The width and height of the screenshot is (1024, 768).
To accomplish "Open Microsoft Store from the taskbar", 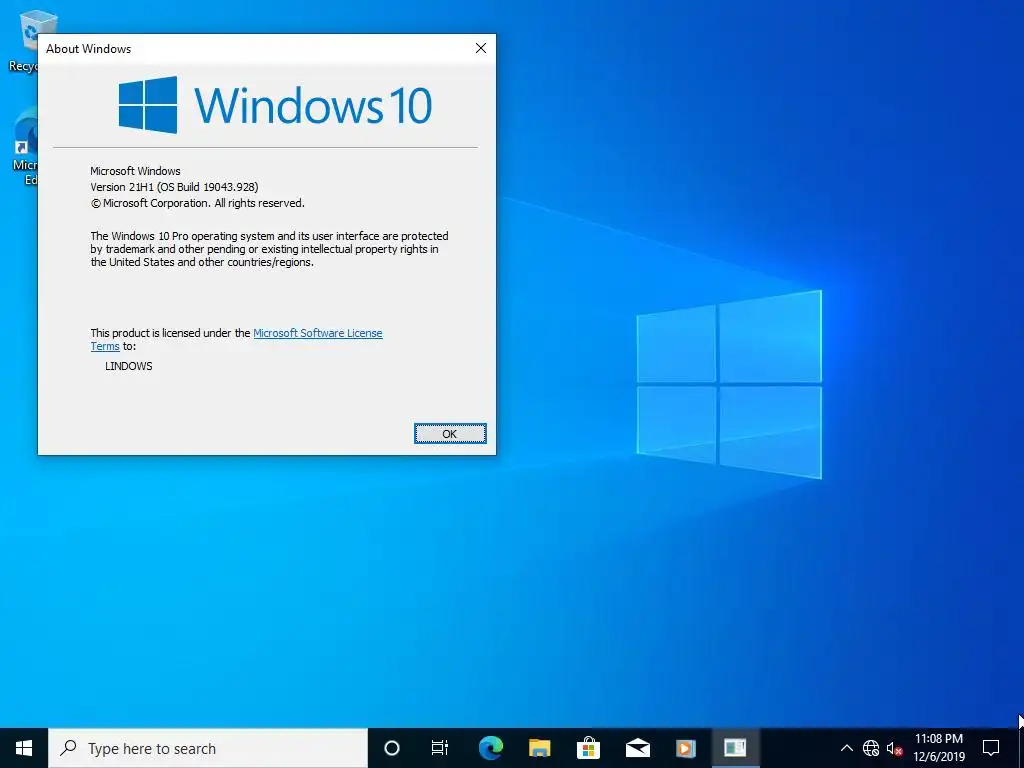I will 588,748.
